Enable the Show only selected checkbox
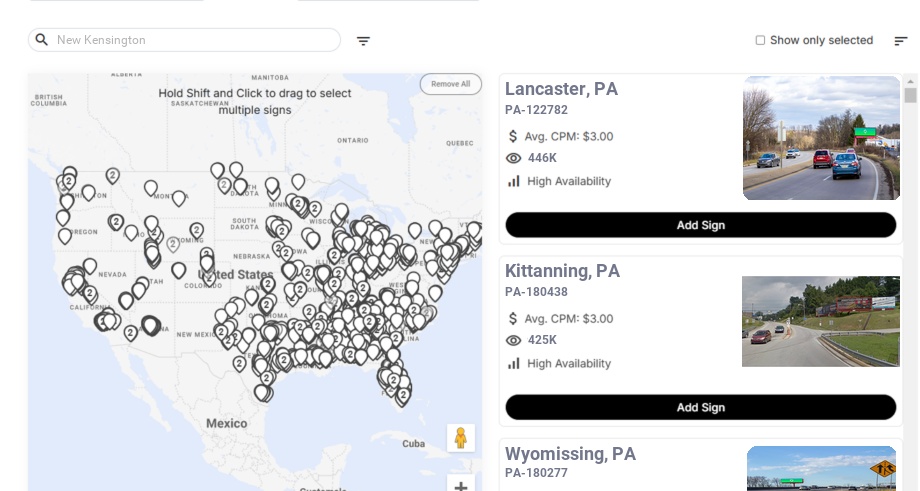Image resolution: width=920 pixels, height=491 pixels. (760, 40)
